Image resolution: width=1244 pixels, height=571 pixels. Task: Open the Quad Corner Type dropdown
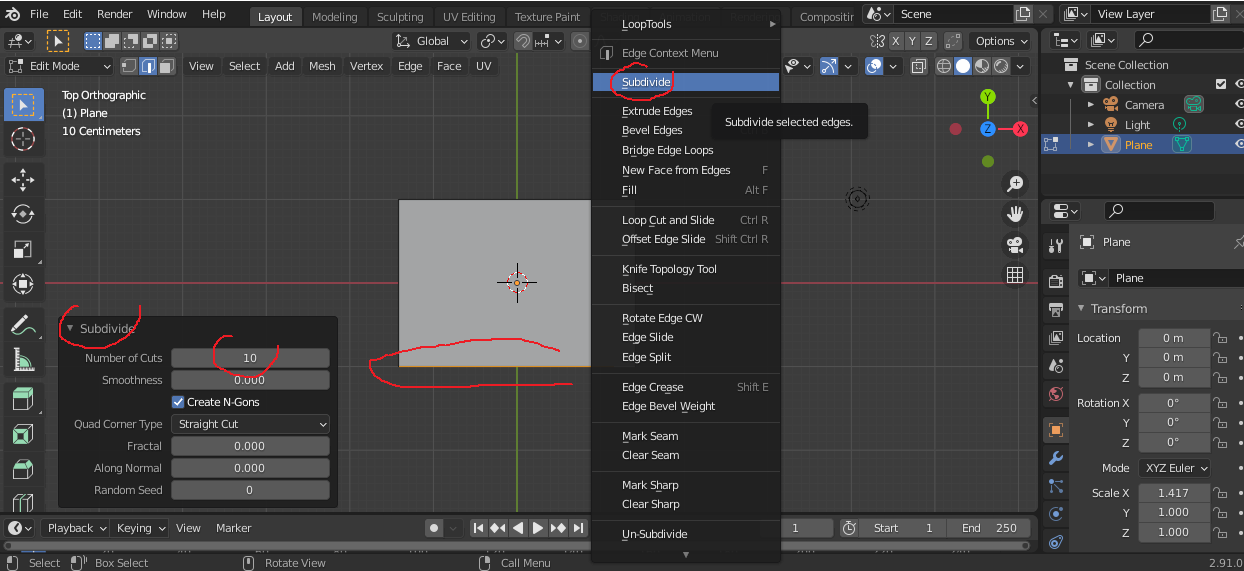point(250,424)
